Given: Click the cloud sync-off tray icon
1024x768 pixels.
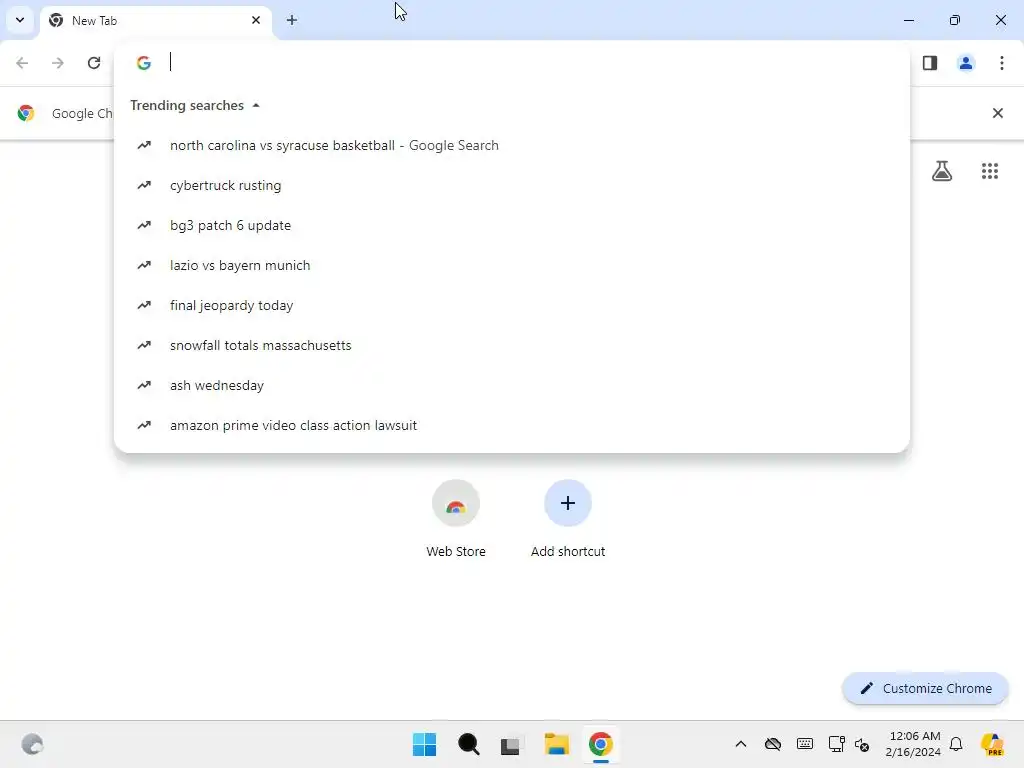Looking at the screenshot, I should click(773, 744).
